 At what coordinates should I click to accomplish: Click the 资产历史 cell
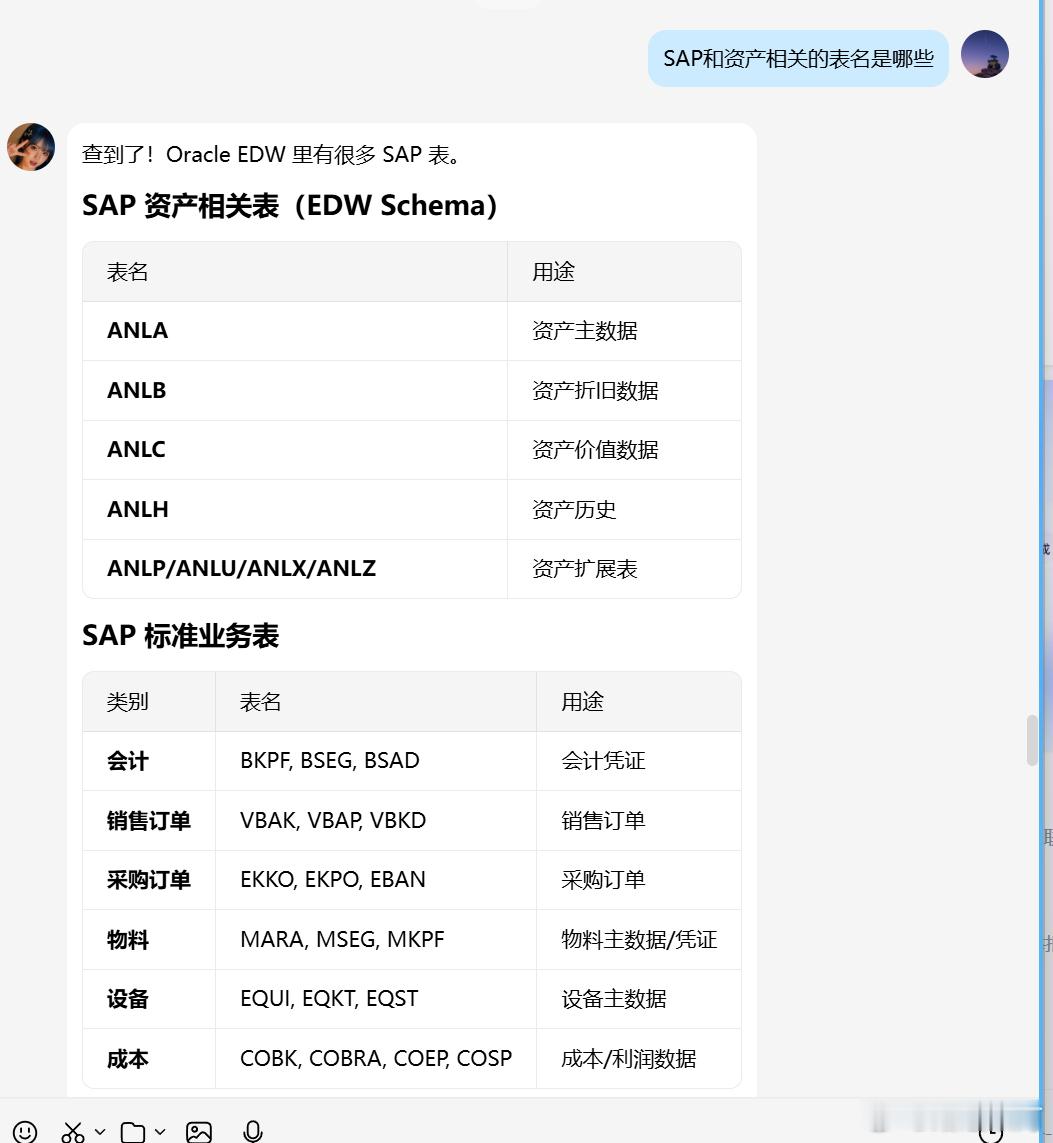click(624, 510)
